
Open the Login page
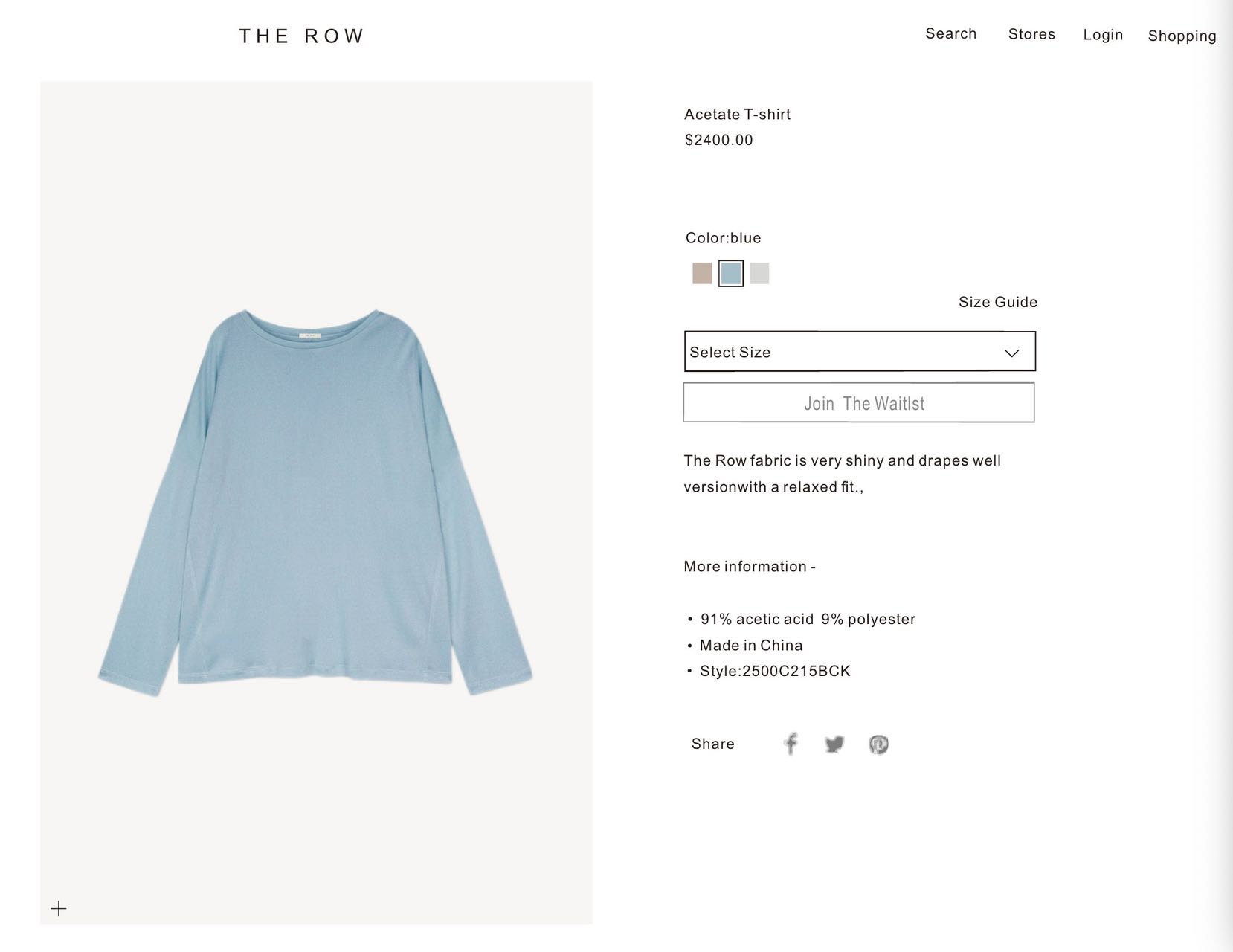1103,35
